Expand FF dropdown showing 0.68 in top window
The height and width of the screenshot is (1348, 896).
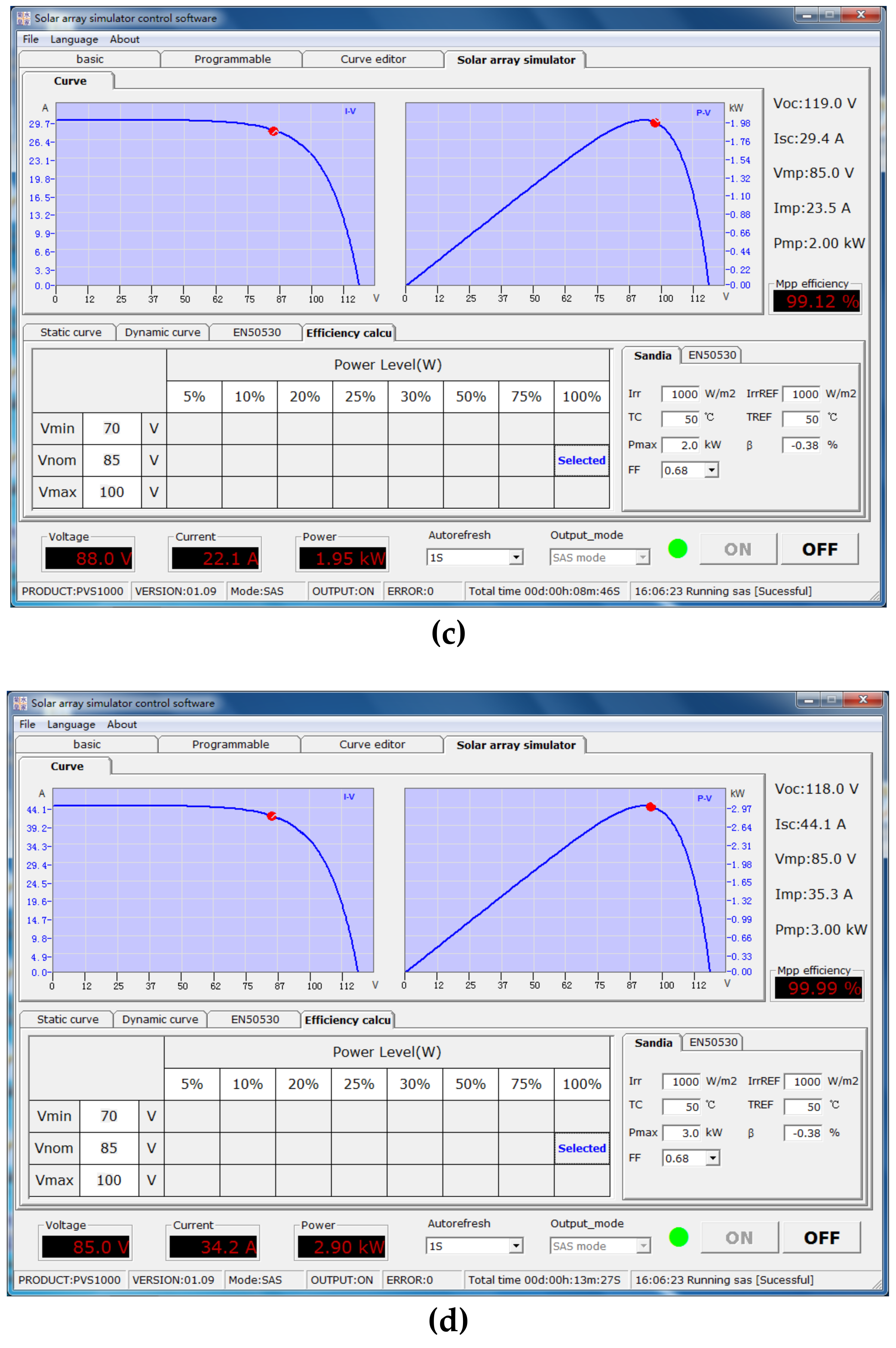point(711,471)
